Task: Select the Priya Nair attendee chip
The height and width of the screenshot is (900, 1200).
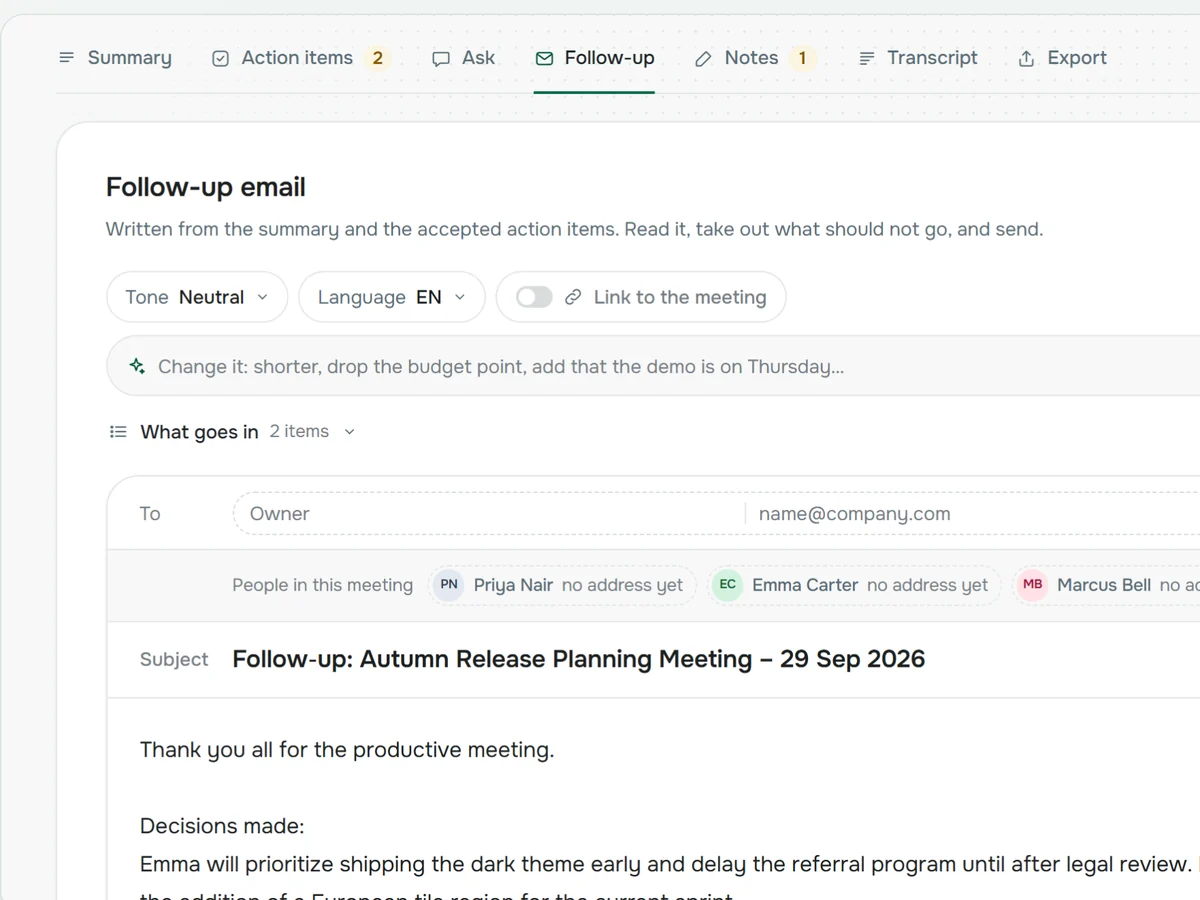Action: click(562, 585)
